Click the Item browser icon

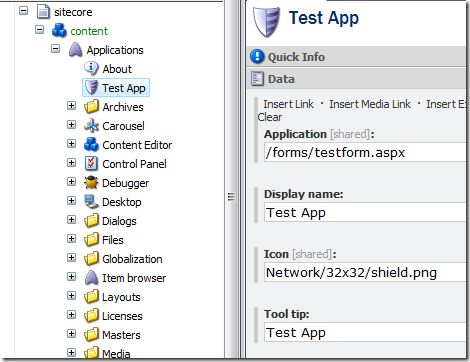tap(91, 278)
